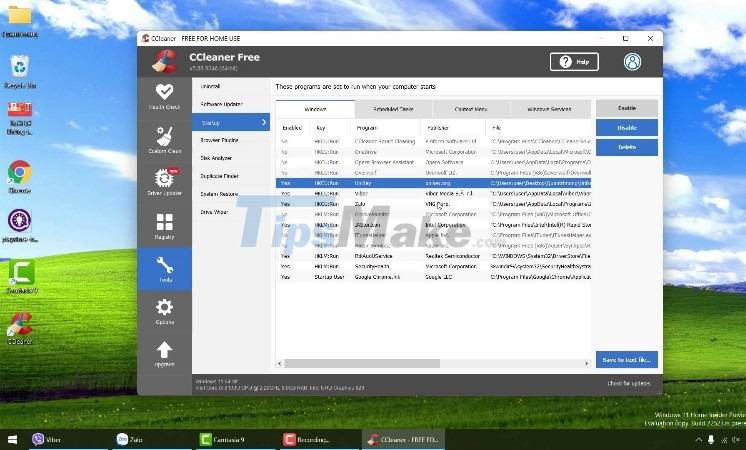
Task: Open System Restore in Tools menu
Action: (231, 194)
